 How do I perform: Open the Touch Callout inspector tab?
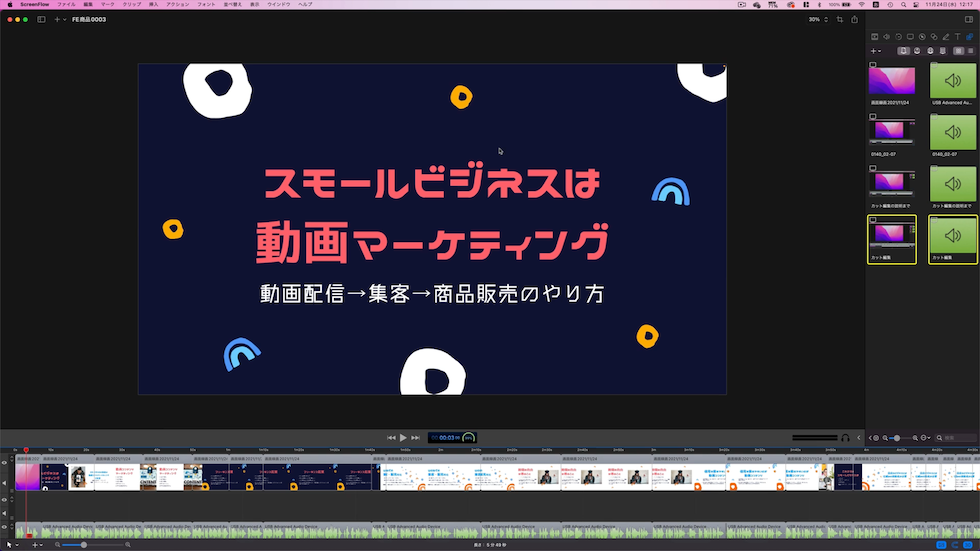point(934,37)
